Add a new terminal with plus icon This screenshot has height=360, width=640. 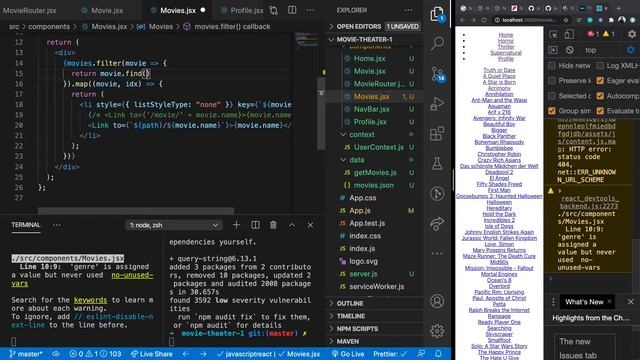pyautogui.click(x=236, y=225)
